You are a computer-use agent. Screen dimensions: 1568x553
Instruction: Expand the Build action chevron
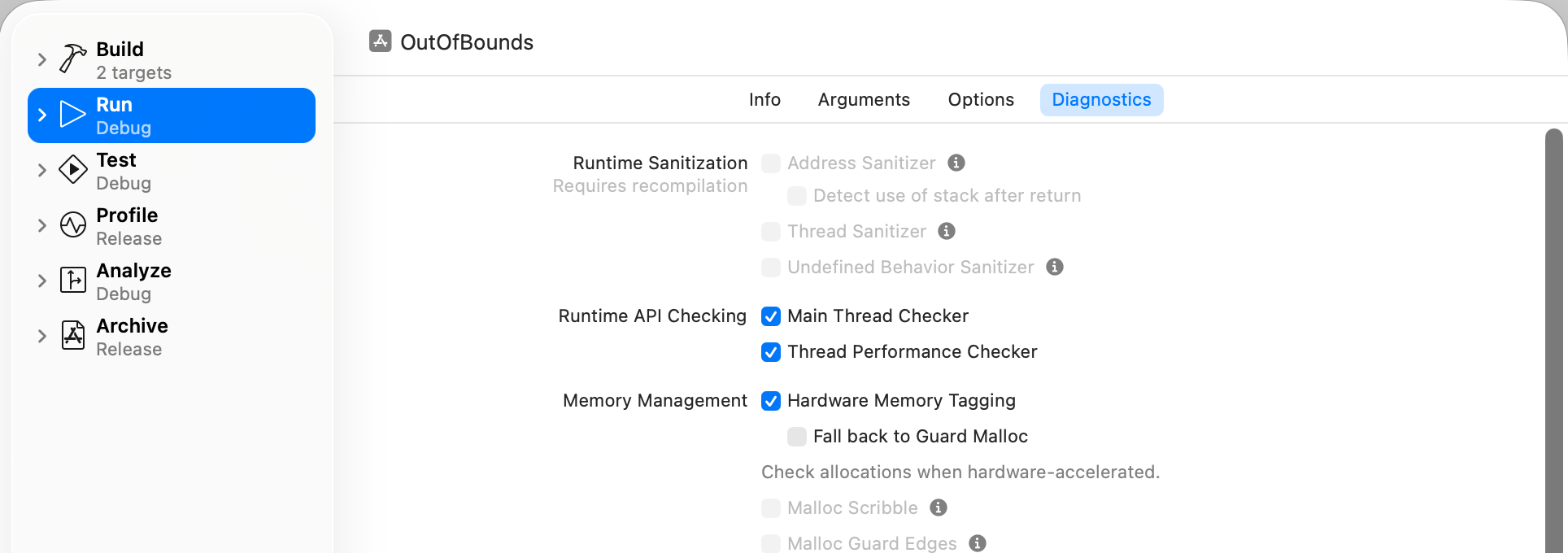pos(42,59)
